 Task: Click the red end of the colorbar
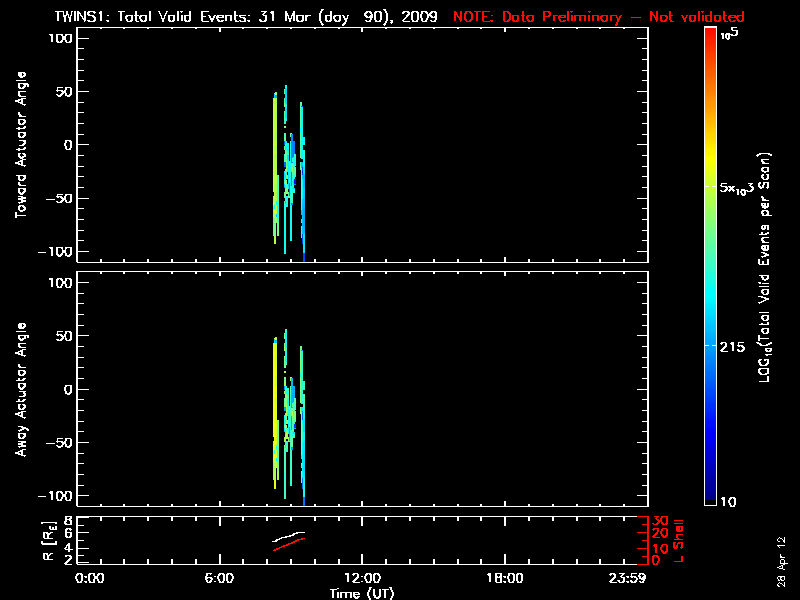[x=710, y=40]
